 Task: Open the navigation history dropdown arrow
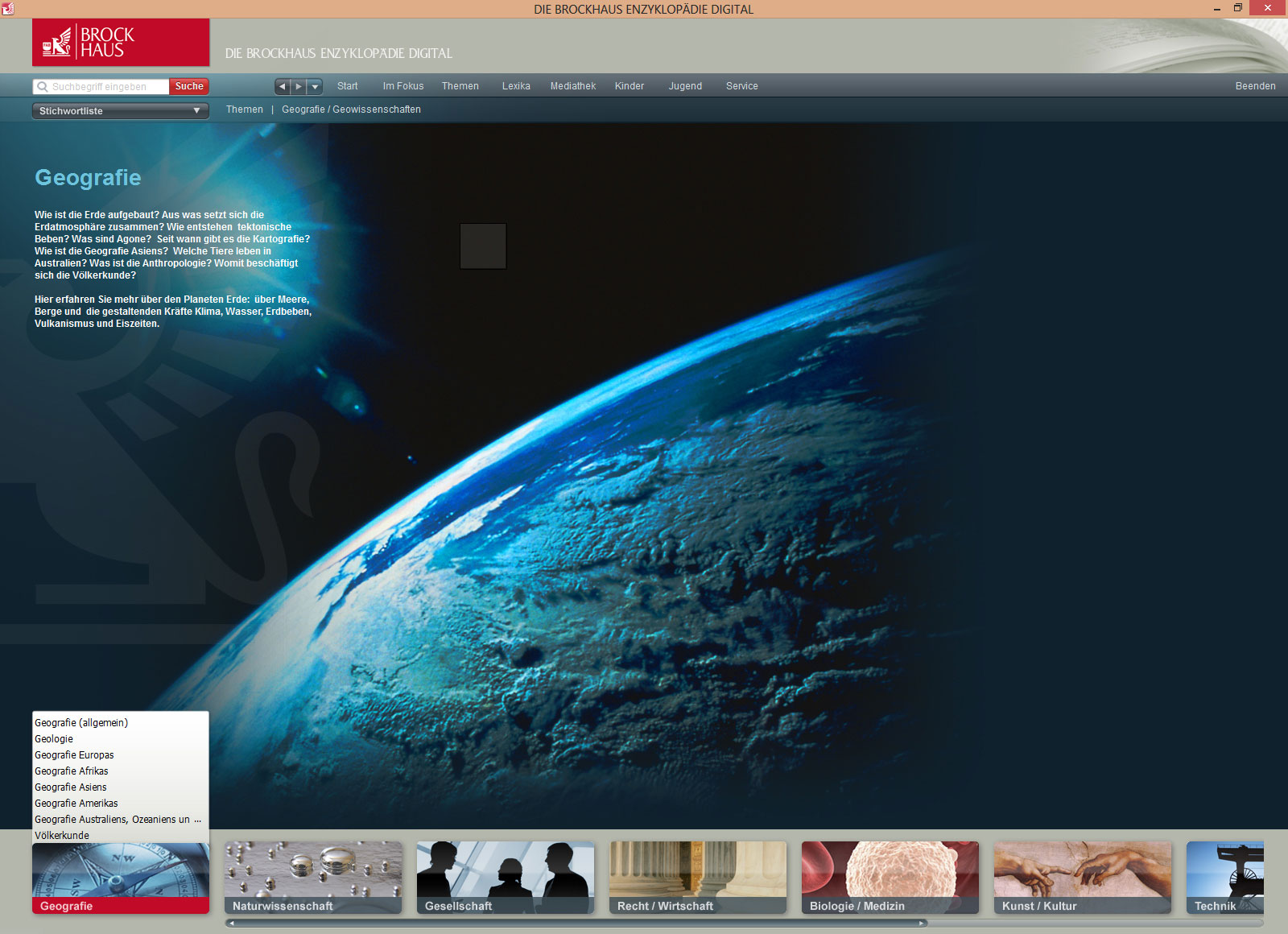[x=315, y=86]
